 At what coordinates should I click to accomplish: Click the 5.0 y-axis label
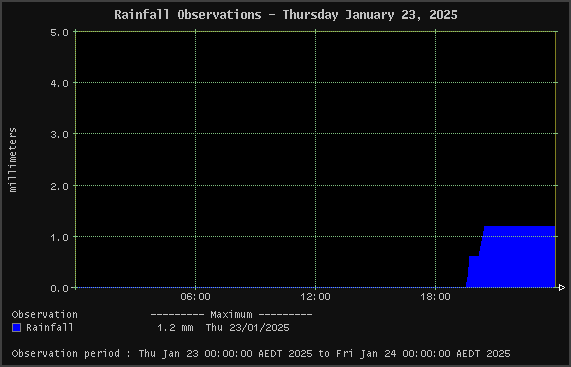pyautogui.click(x=60, y=33)
